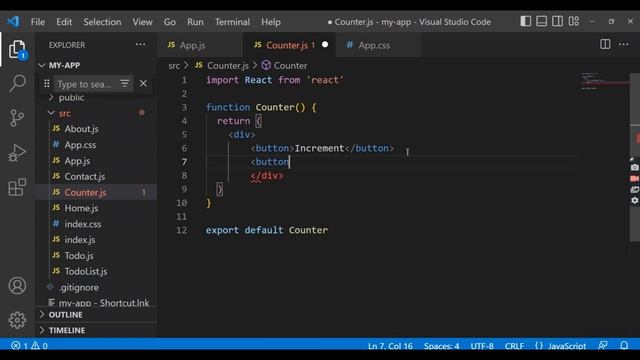Open the Run menu
Viewport: 640px width, 360px height.
point(195,22)
